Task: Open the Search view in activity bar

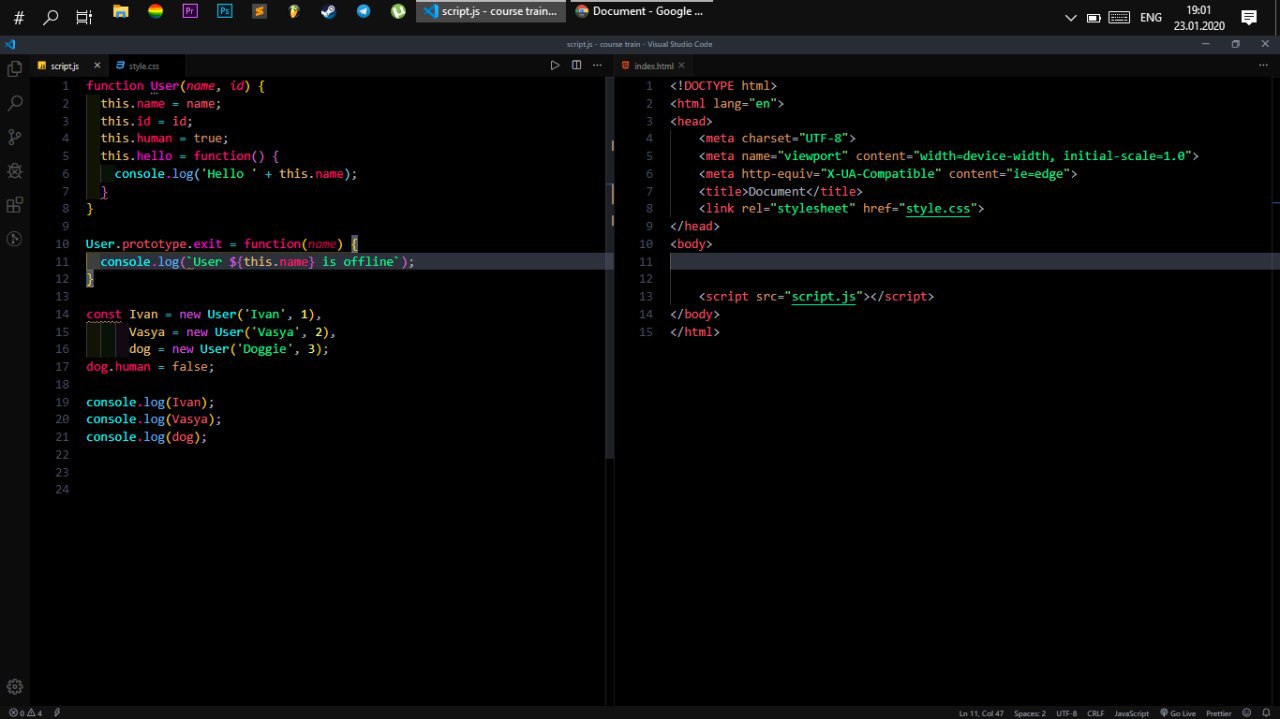Action: [x=15, y=103]
